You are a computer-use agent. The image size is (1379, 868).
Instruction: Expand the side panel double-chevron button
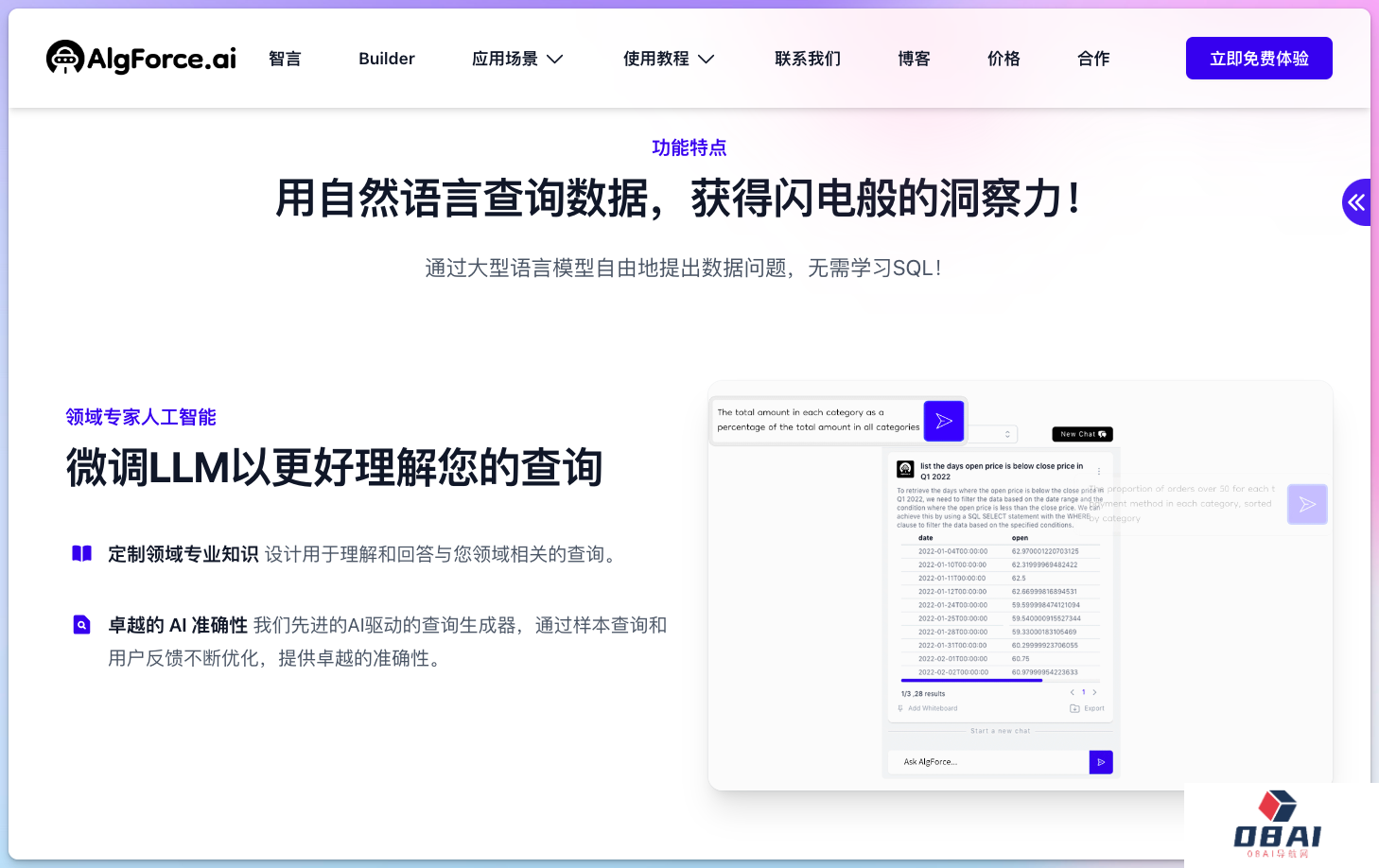point(1356,201)
